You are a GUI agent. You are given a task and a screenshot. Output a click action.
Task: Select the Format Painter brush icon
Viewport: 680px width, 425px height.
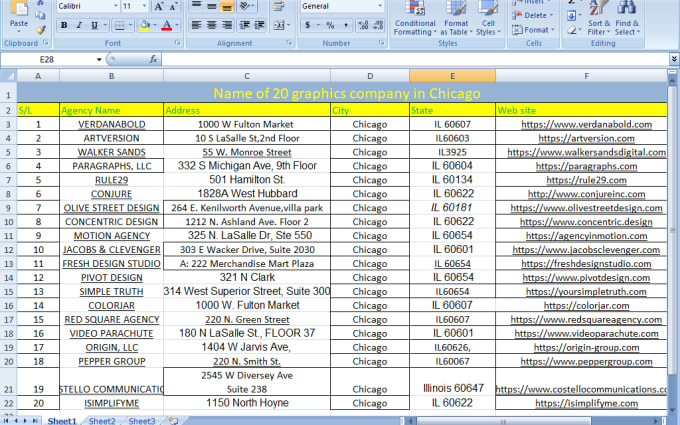pyautogui.click(x=40, y=29)
